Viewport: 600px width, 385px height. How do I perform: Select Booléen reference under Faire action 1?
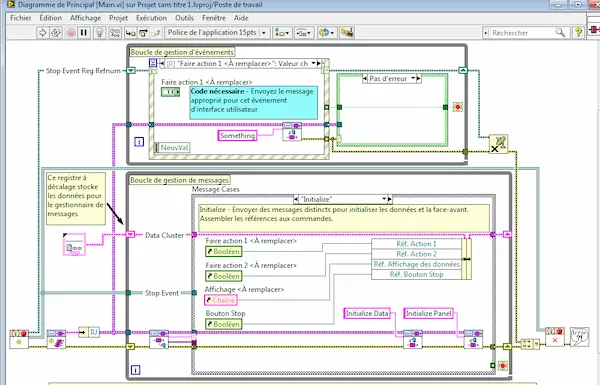[x=223, y=251]
